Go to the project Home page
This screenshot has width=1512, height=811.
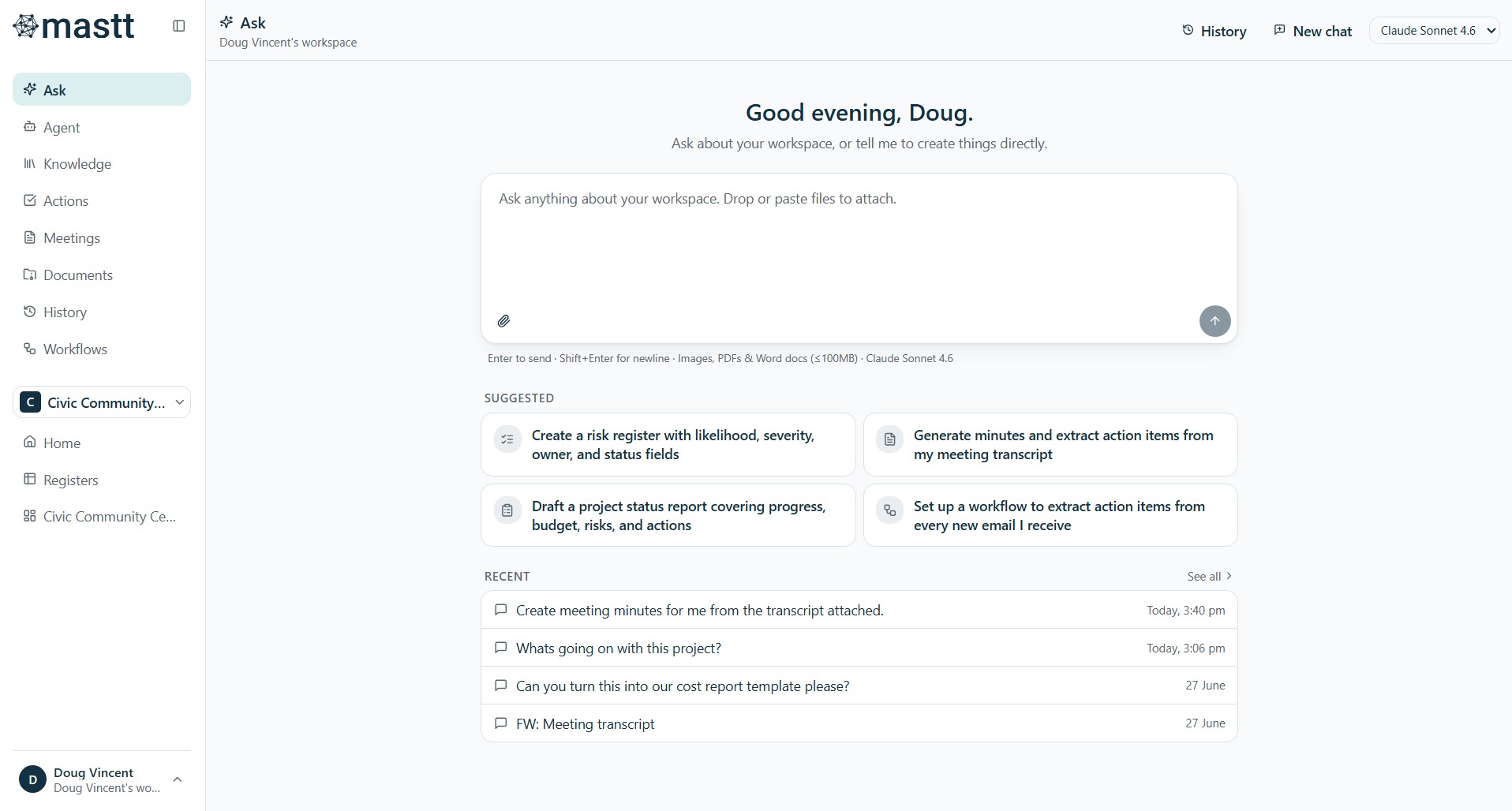click(102, 443)
